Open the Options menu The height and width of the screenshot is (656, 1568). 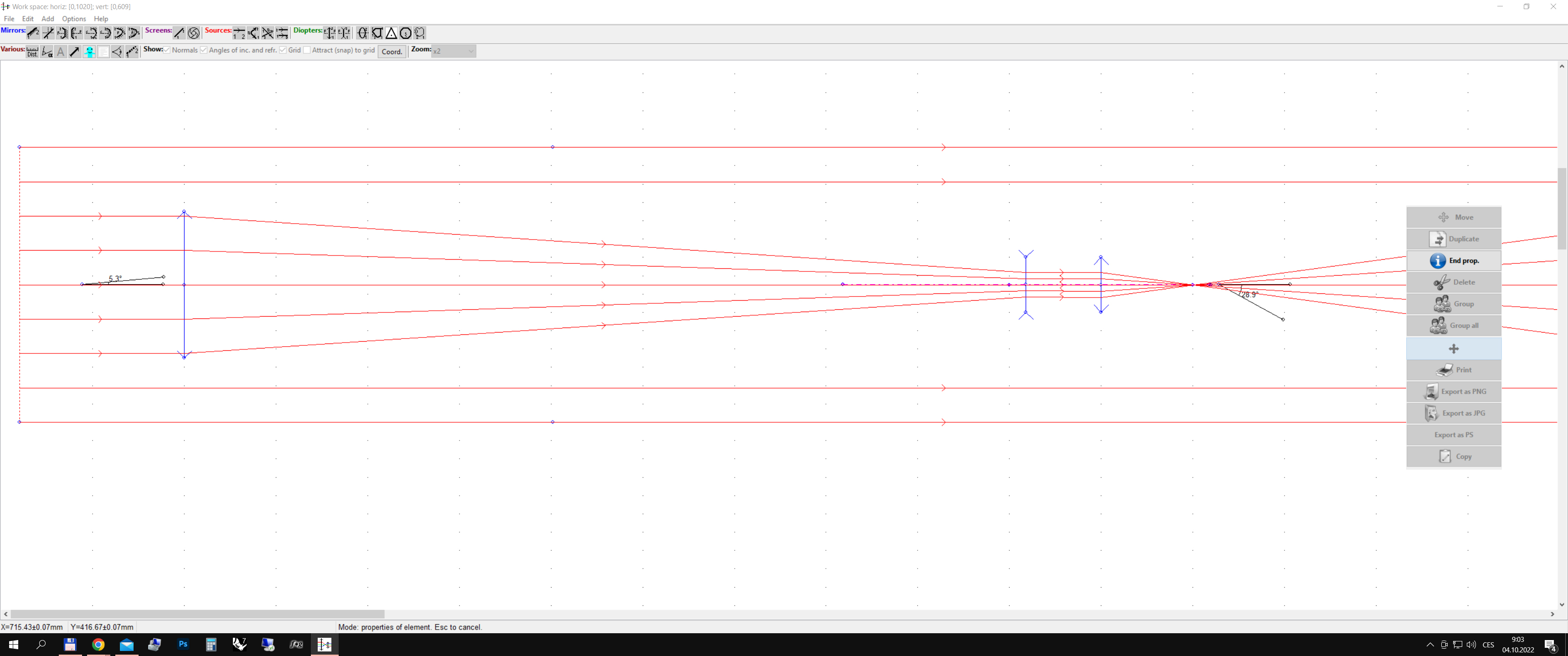tap(74, 19)
